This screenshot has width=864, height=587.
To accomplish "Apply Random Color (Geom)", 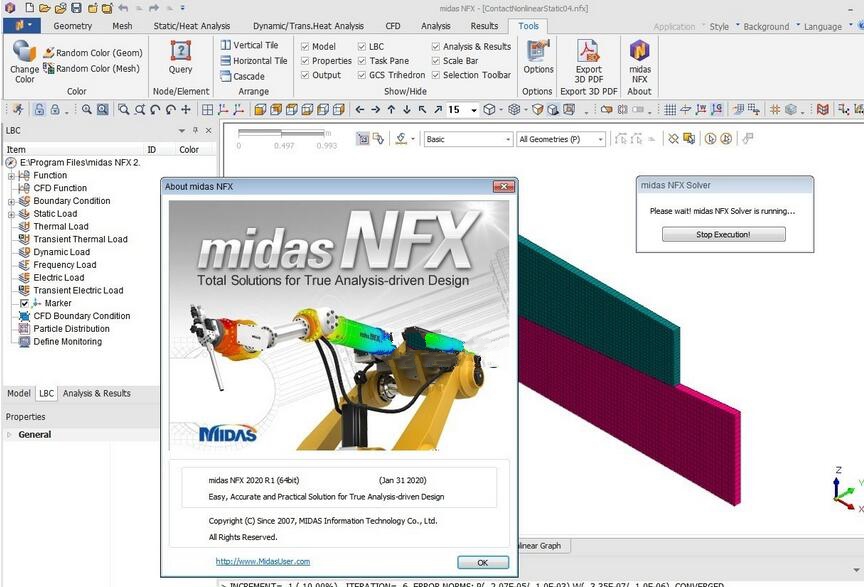I will [93, 53].
